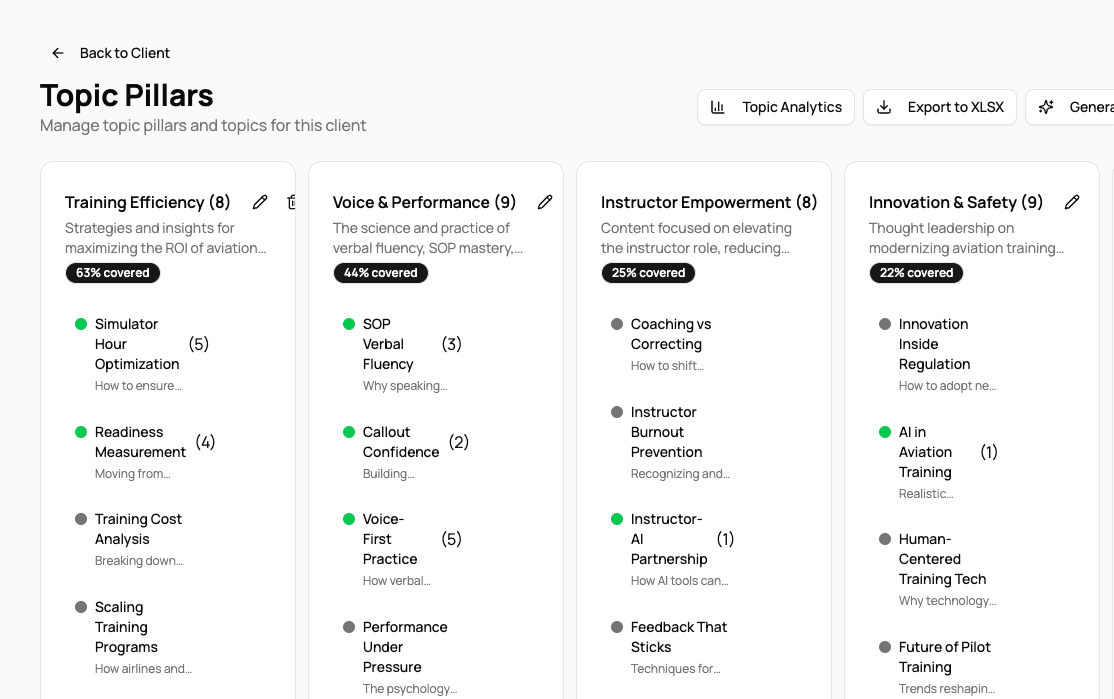Click gray status dot of Future of Pilot Training
The image size is (1114, 699).
point(885,647)
